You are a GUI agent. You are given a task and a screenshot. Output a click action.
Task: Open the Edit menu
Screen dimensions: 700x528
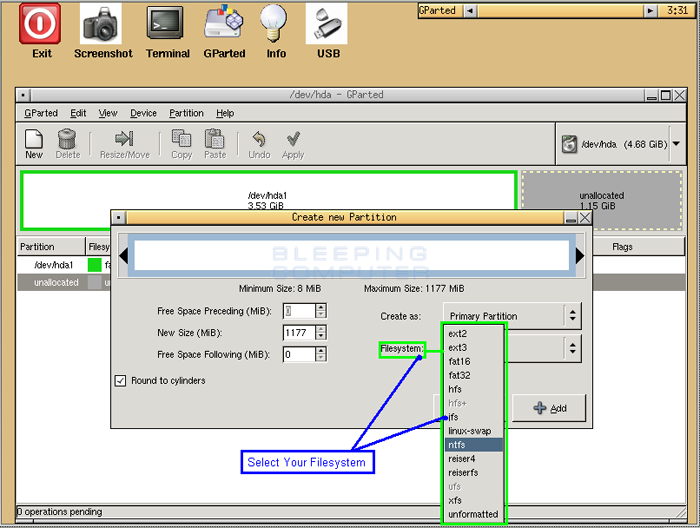coord(78,113)
